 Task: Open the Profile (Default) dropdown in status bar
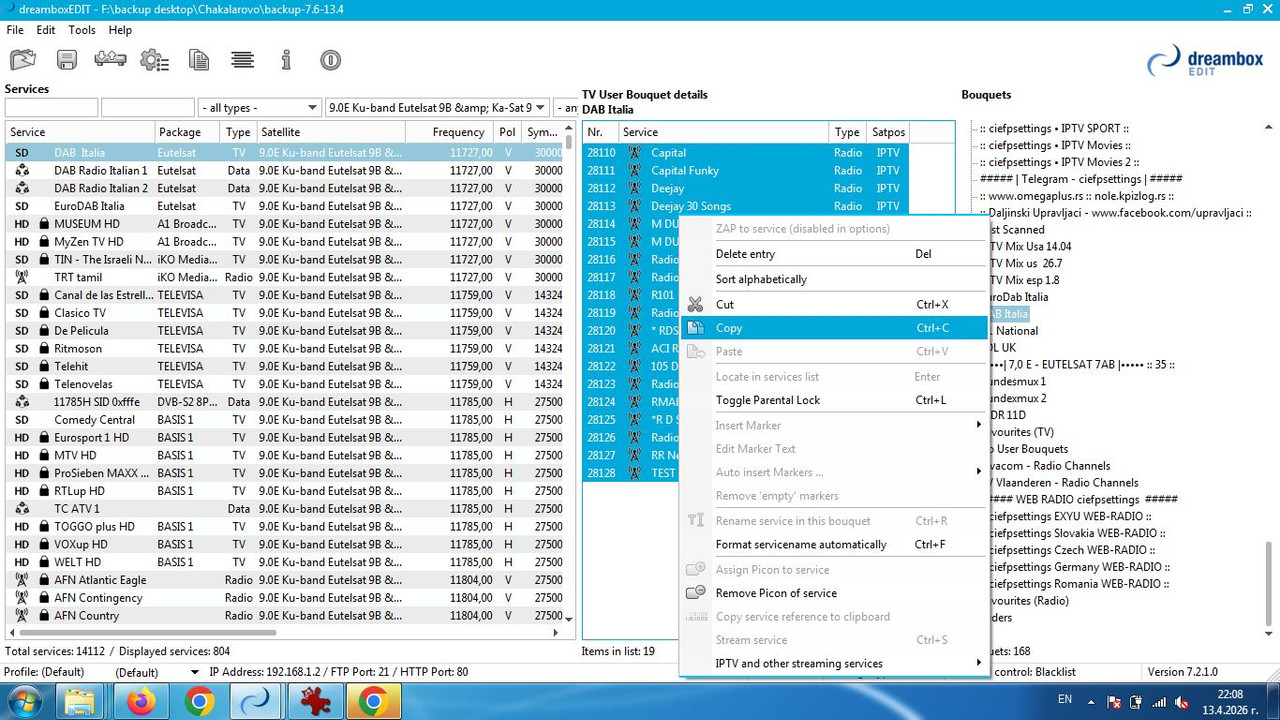coord(157,672)
